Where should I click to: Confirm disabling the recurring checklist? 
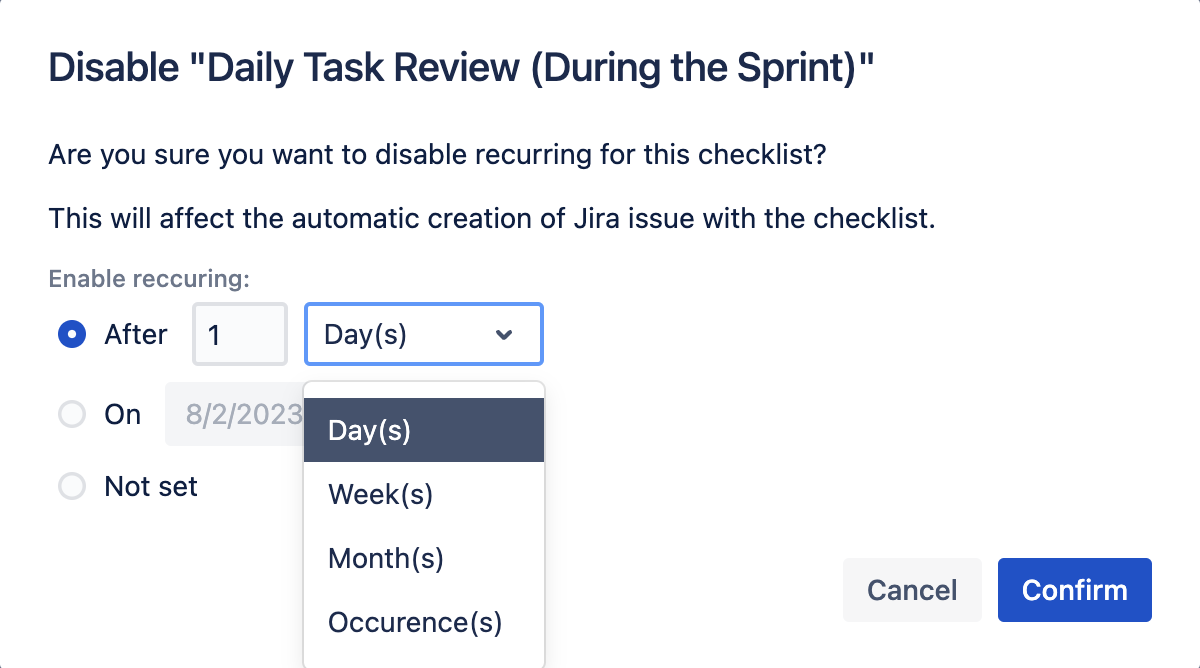click(1074, 590)
